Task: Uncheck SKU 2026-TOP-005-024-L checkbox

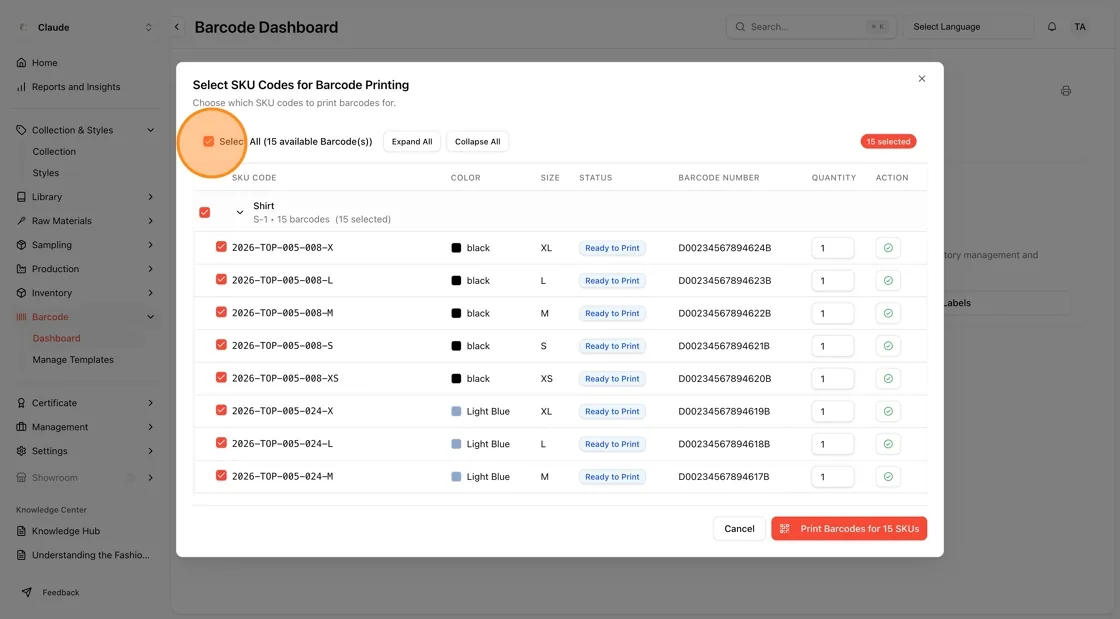Action: coord(221,443)
